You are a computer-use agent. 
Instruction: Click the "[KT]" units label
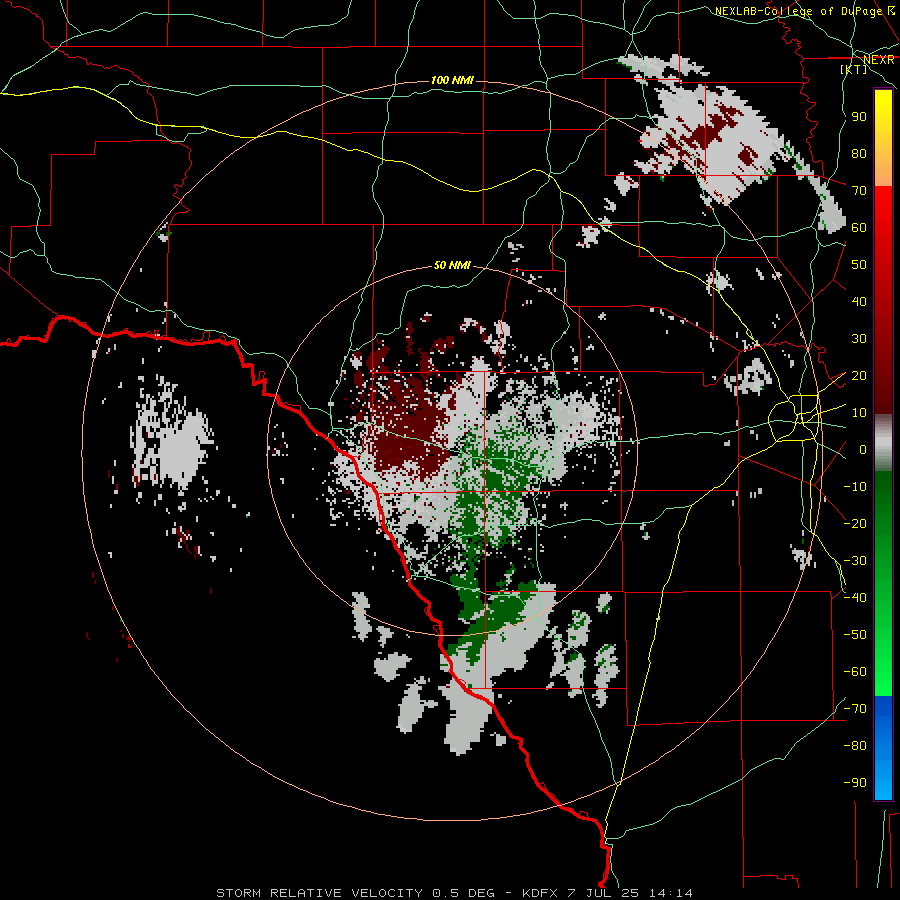(854, 69)
